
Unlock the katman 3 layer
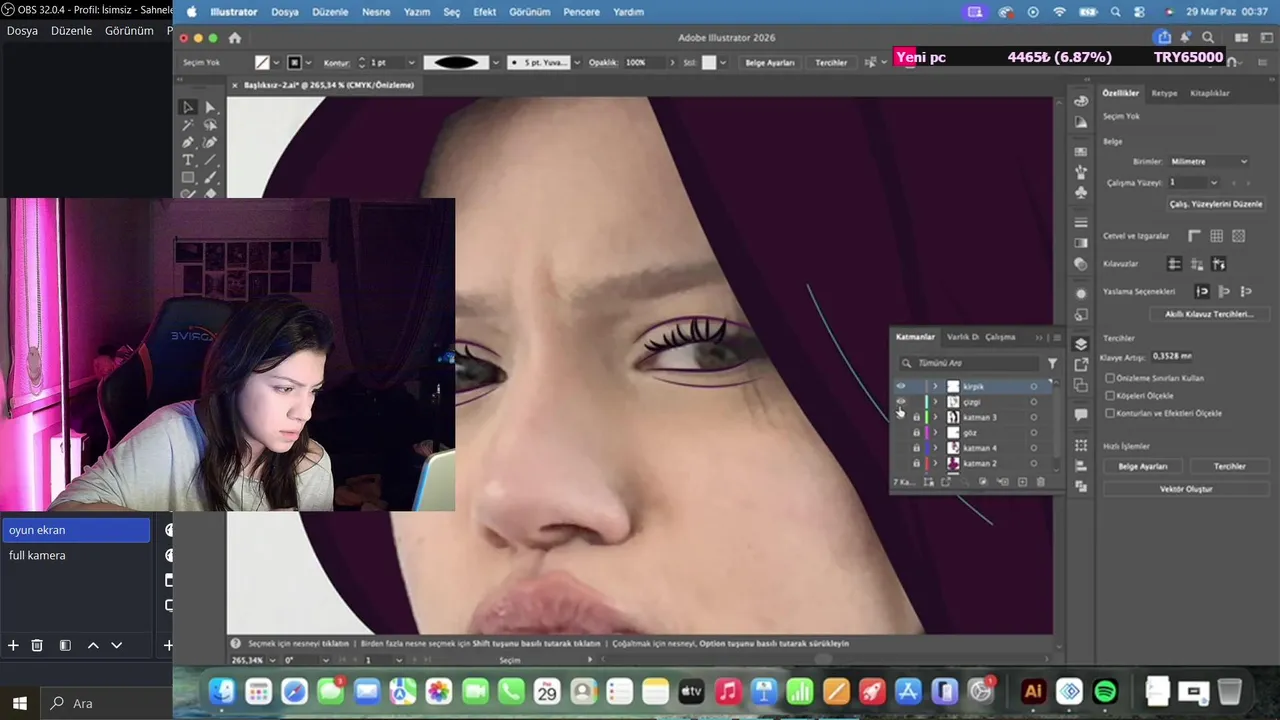click(916, 417)
